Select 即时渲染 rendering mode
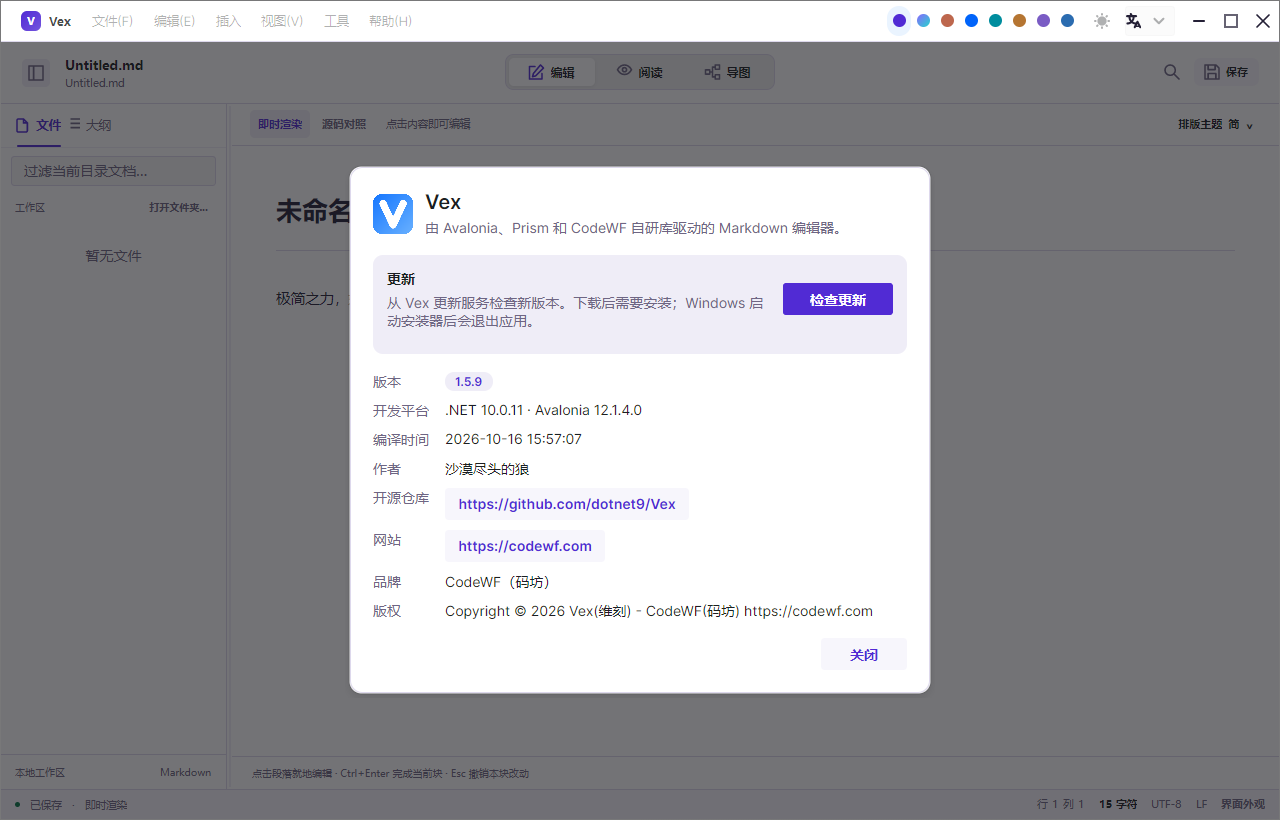The width and height of the screenshot is (1280, 820). [280, 124]
